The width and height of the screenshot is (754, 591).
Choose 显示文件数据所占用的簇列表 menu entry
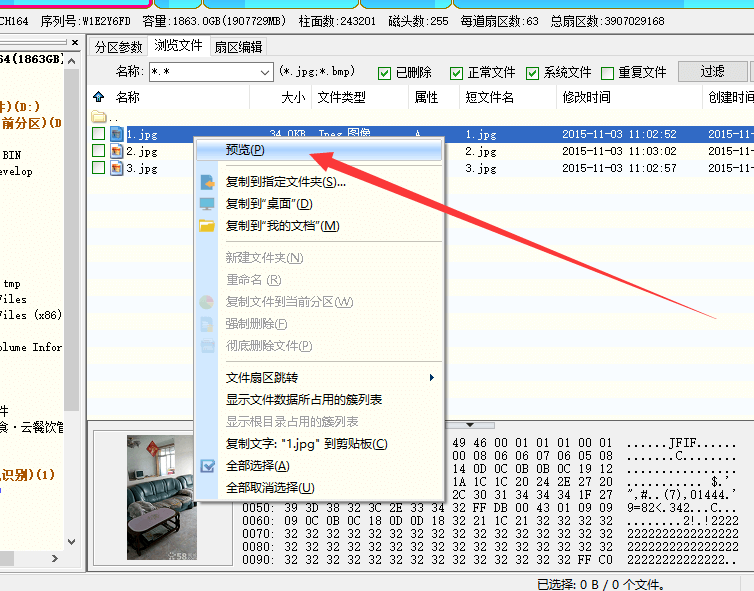[x=319, y=400]
